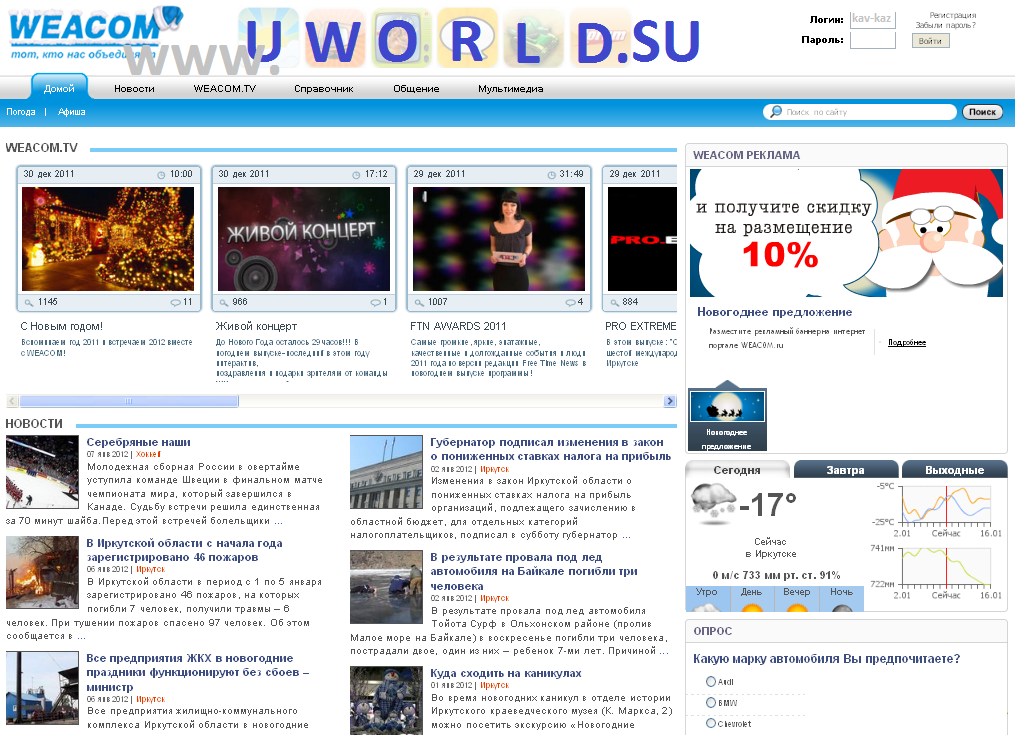This screenshot has width=1015, height=735.
Task: Open the Регистрация link
Action: coord(953,15)
